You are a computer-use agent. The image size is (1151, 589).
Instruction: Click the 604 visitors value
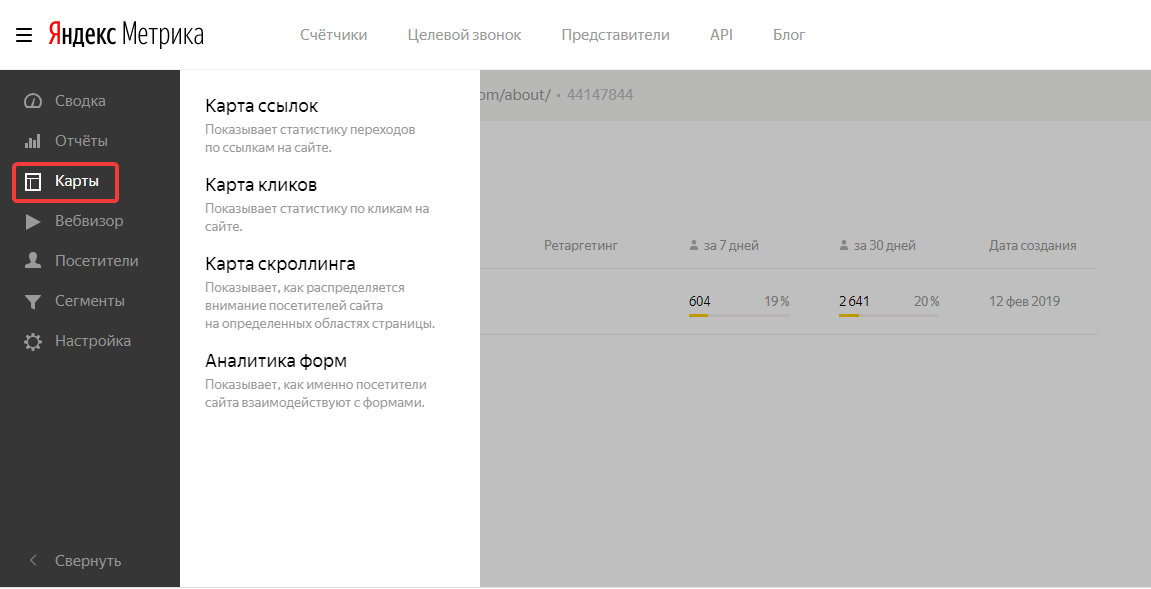[x=700, y=301]
